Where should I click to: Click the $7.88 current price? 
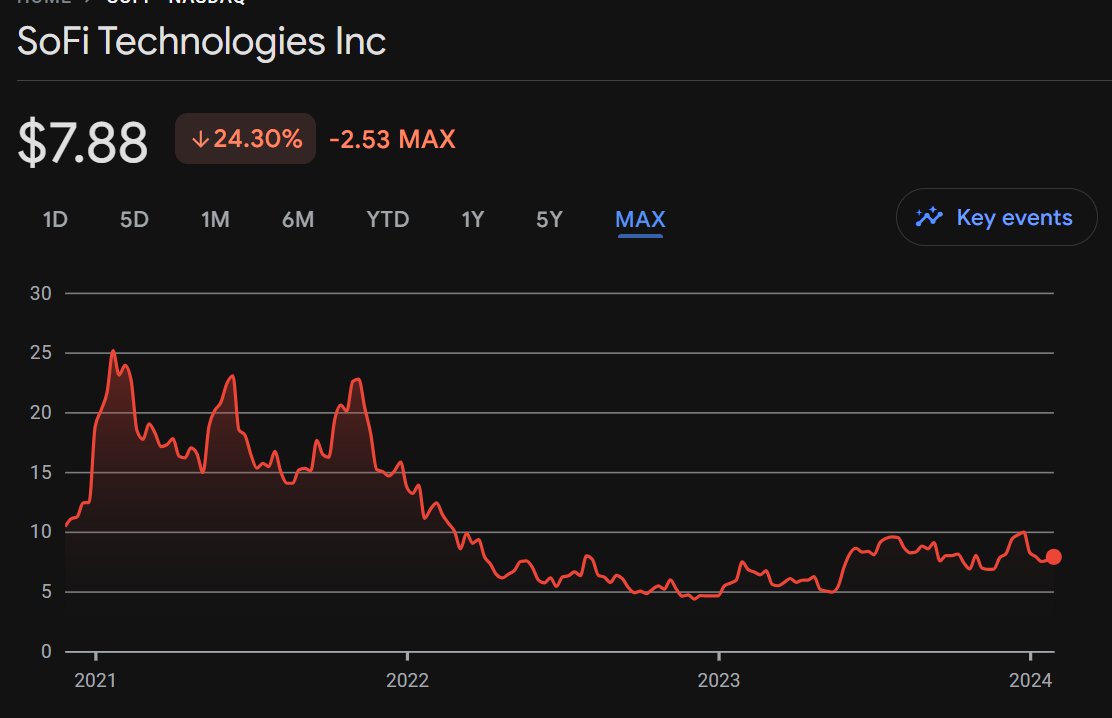pyautogui.click(x=83, y=142)
